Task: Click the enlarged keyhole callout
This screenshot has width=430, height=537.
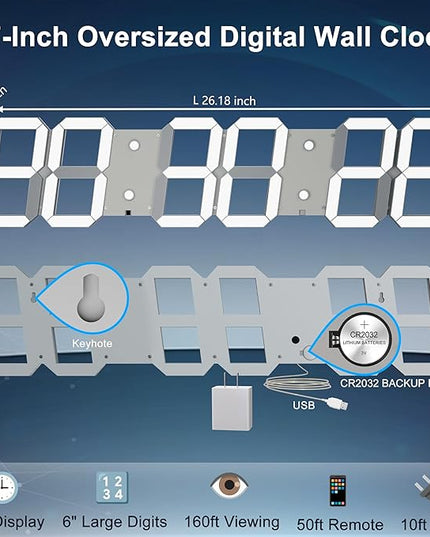Action: pyautogui.click(x=82, y=298)
